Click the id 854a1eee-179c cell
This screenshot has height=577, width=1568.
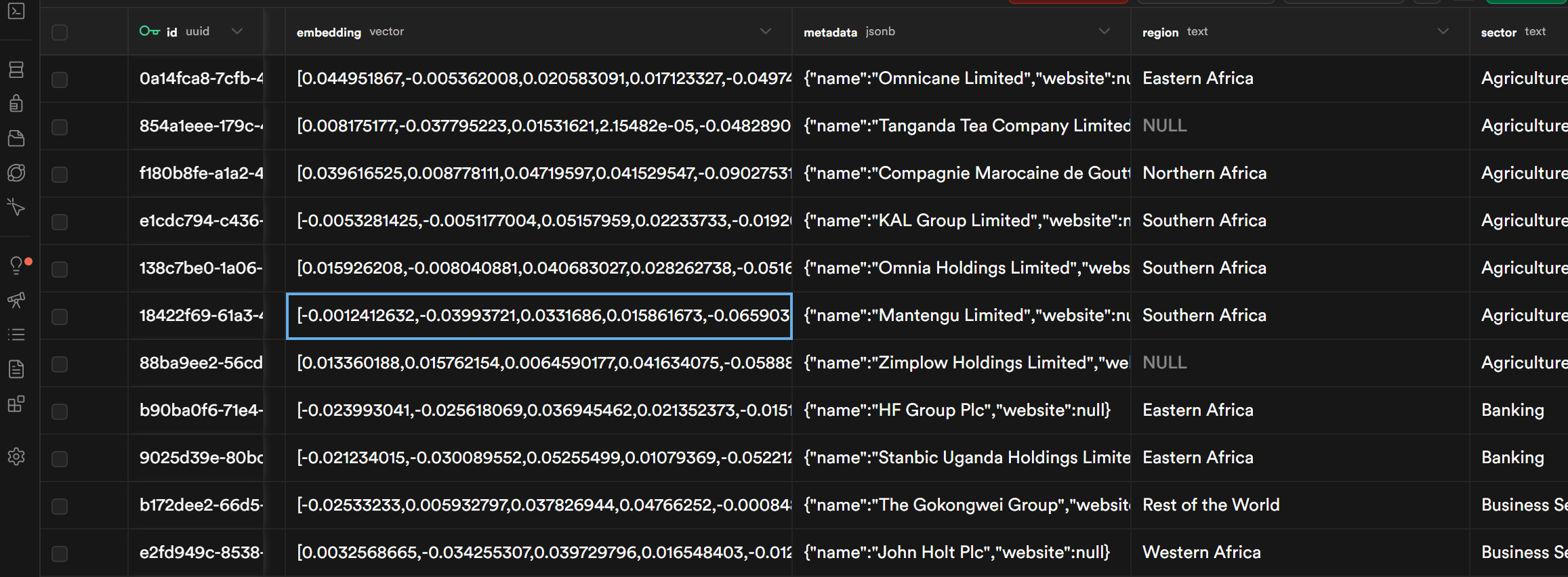pyautogui.click(x=196, y=126)
